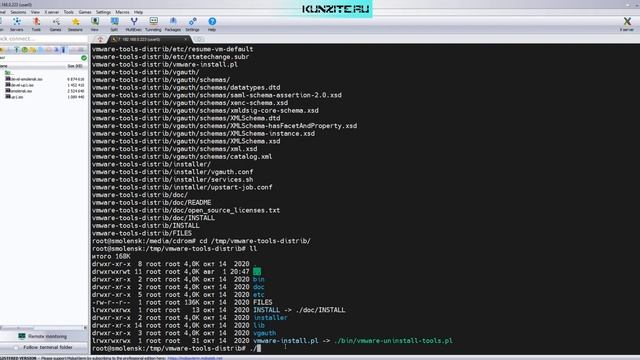Viewport: 640px width, 360px height.
Task: Click the 'lib' directory name in listing
Action: [x=259, y=325]
